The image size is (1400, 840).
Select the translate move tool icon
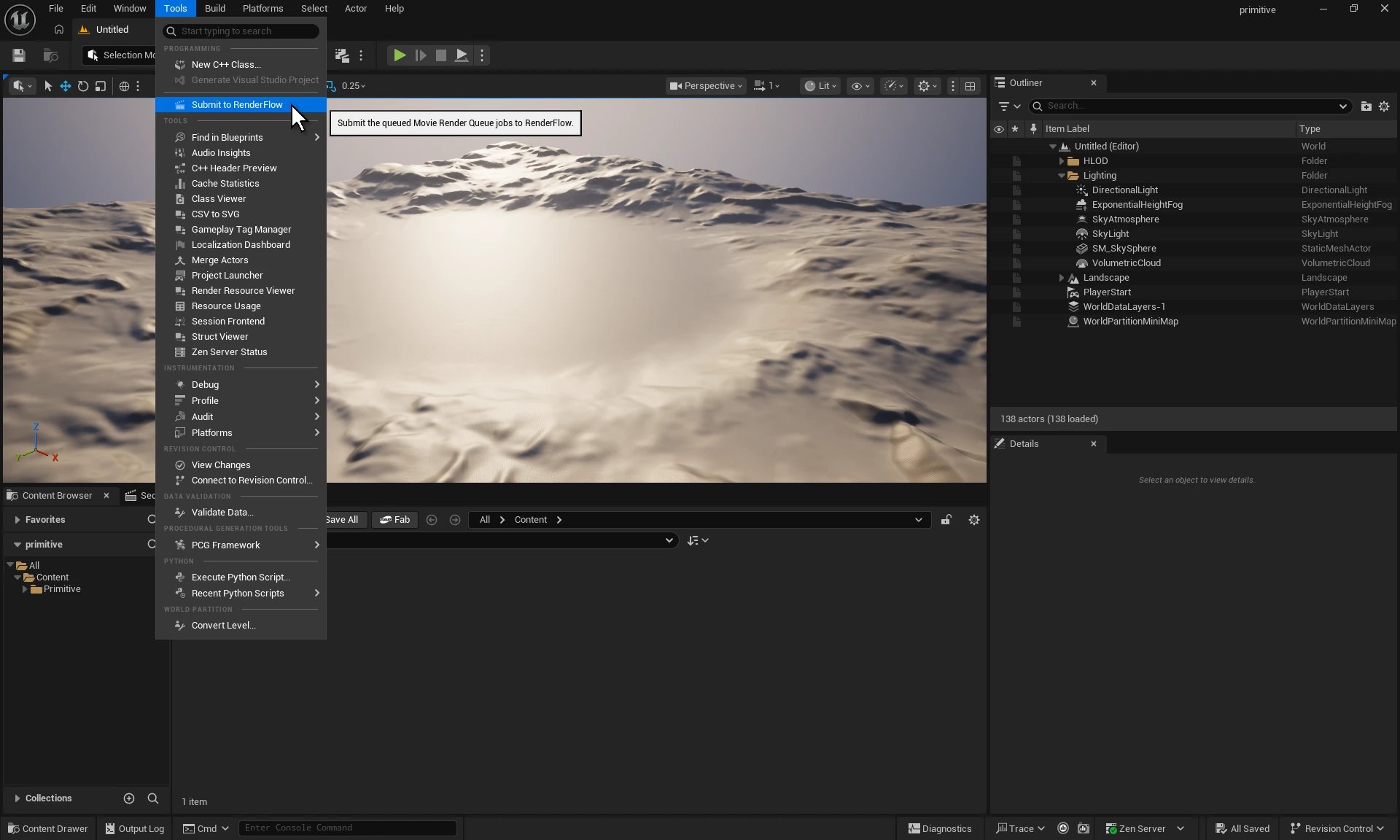[66, 86]
